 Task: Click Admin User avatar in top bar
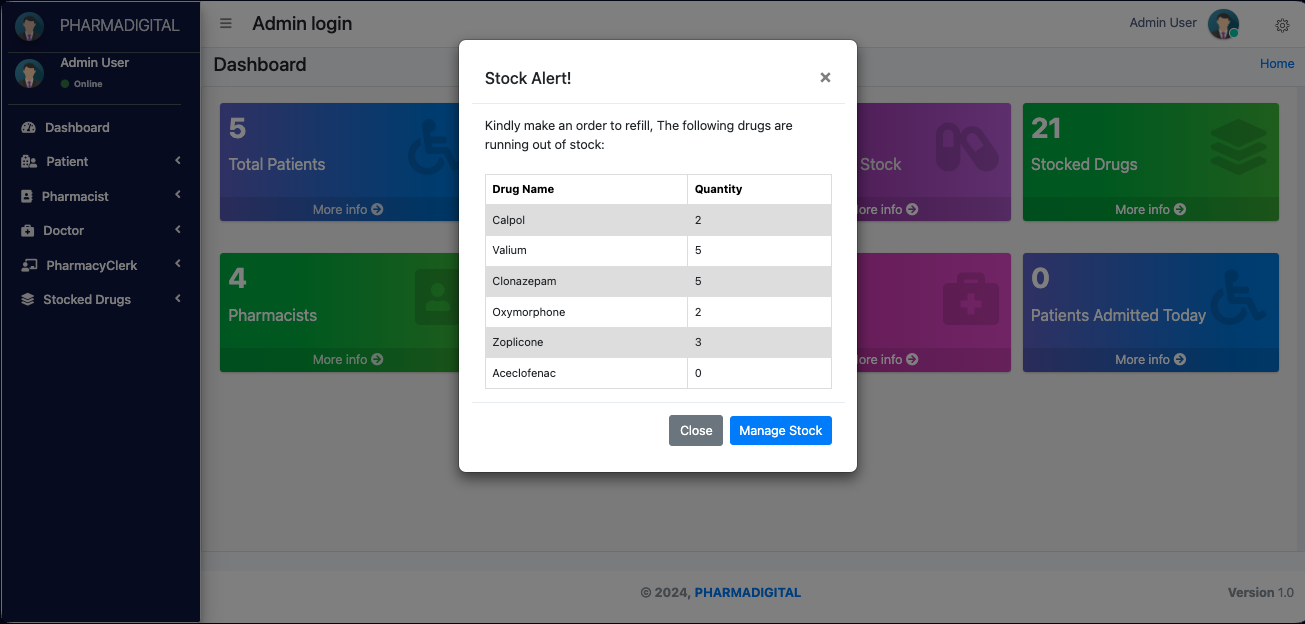[1223, 24]
